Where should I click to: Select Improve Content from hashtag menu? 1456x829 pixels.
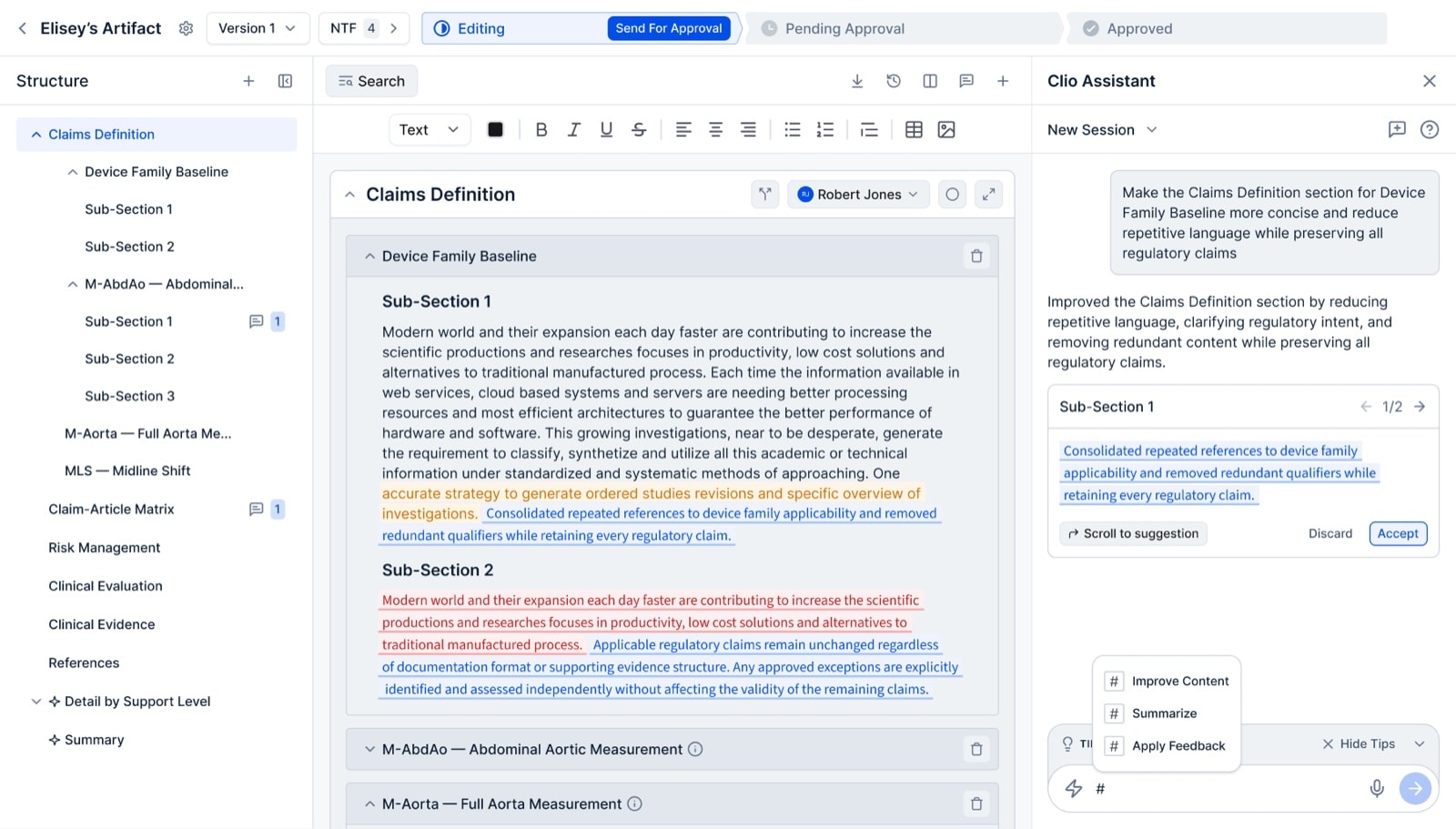point(1167,681)
